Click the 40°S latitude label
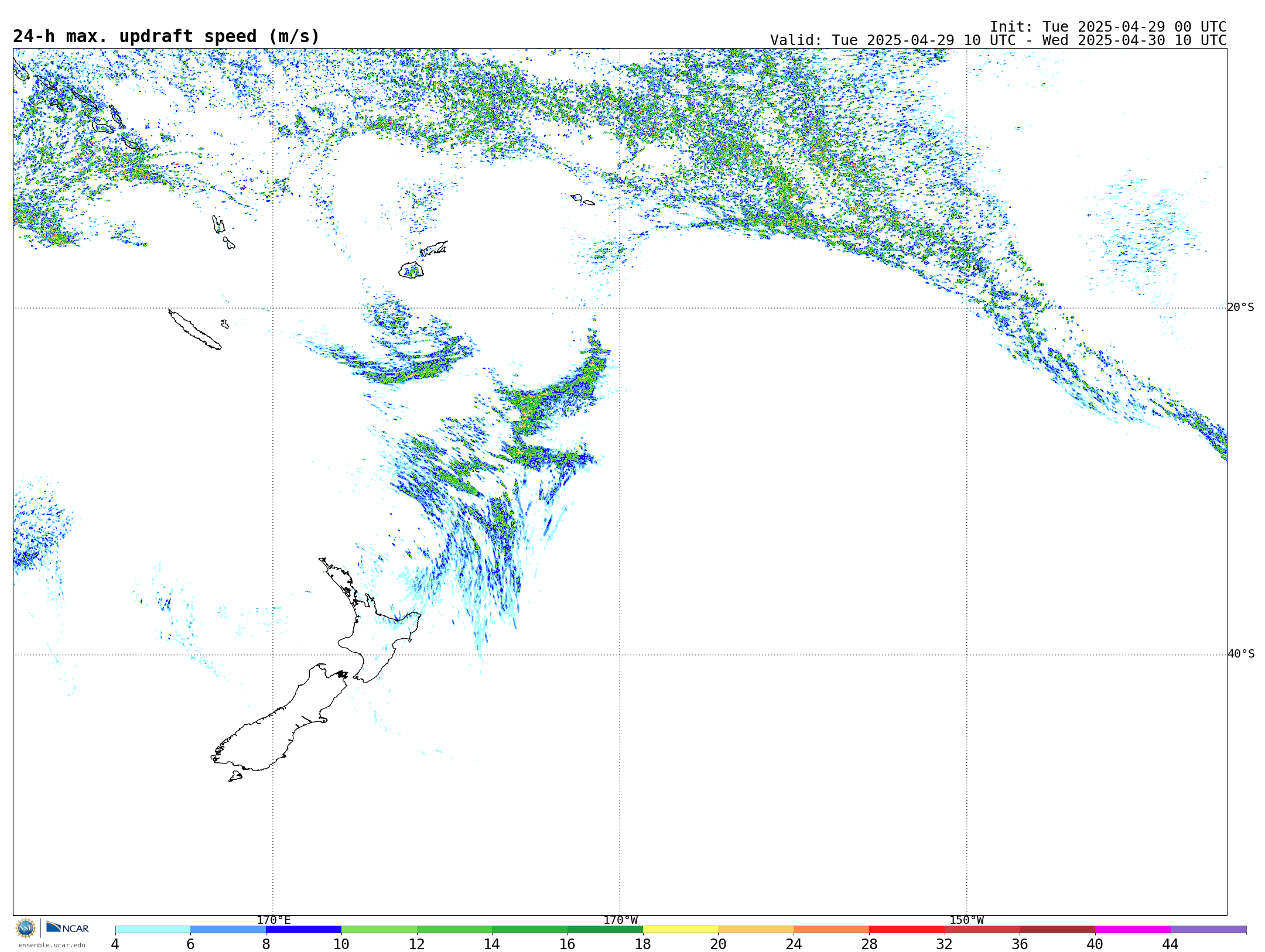Viewport: 1265px width, 952px height. [1240, 654]
